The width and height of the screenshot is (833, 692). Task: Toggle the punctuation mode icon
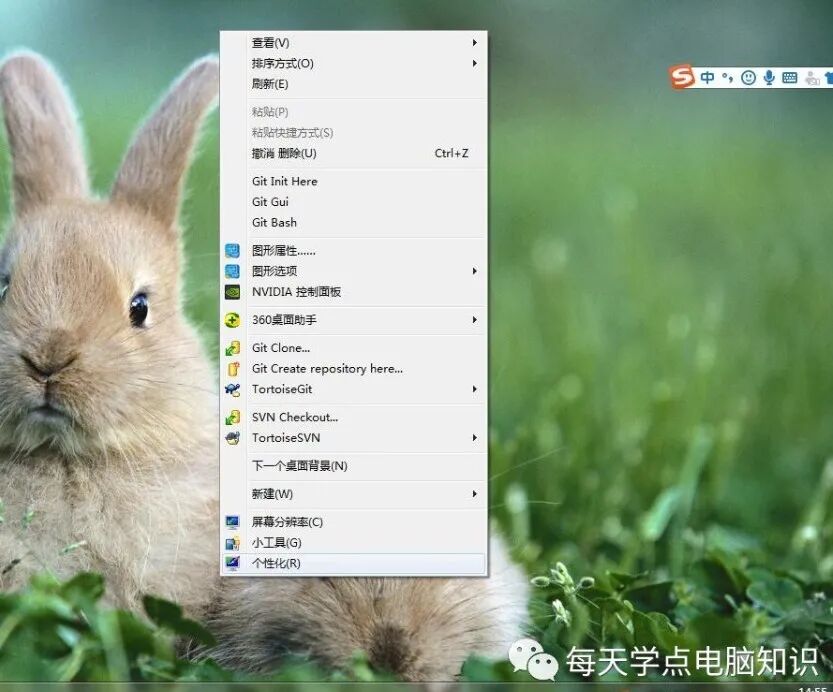click(x=728, y=78)
